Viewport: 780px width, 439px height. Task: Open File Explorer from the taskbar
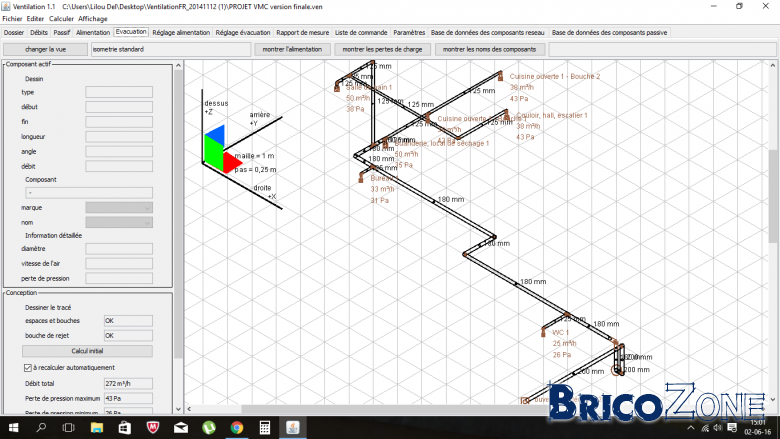(97, 428)
